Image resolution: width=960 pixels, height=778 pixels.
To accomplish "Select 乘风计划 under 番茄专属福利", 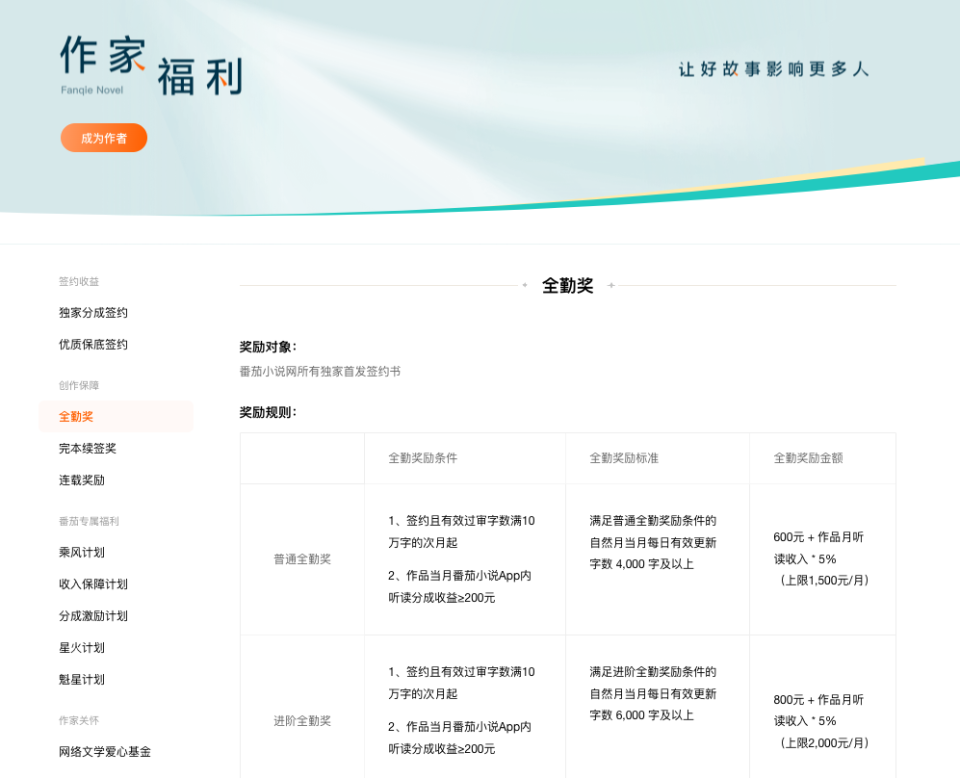I will point(83,552).
